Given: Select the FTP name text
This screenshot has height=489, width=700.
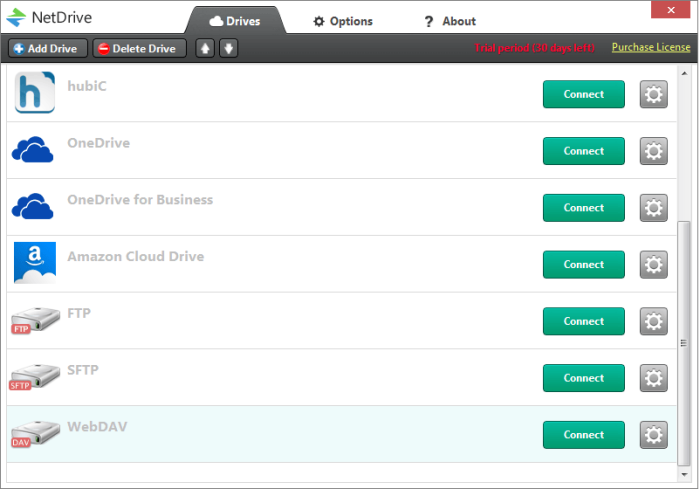Looking at the screenshot, I should (79, 313).
